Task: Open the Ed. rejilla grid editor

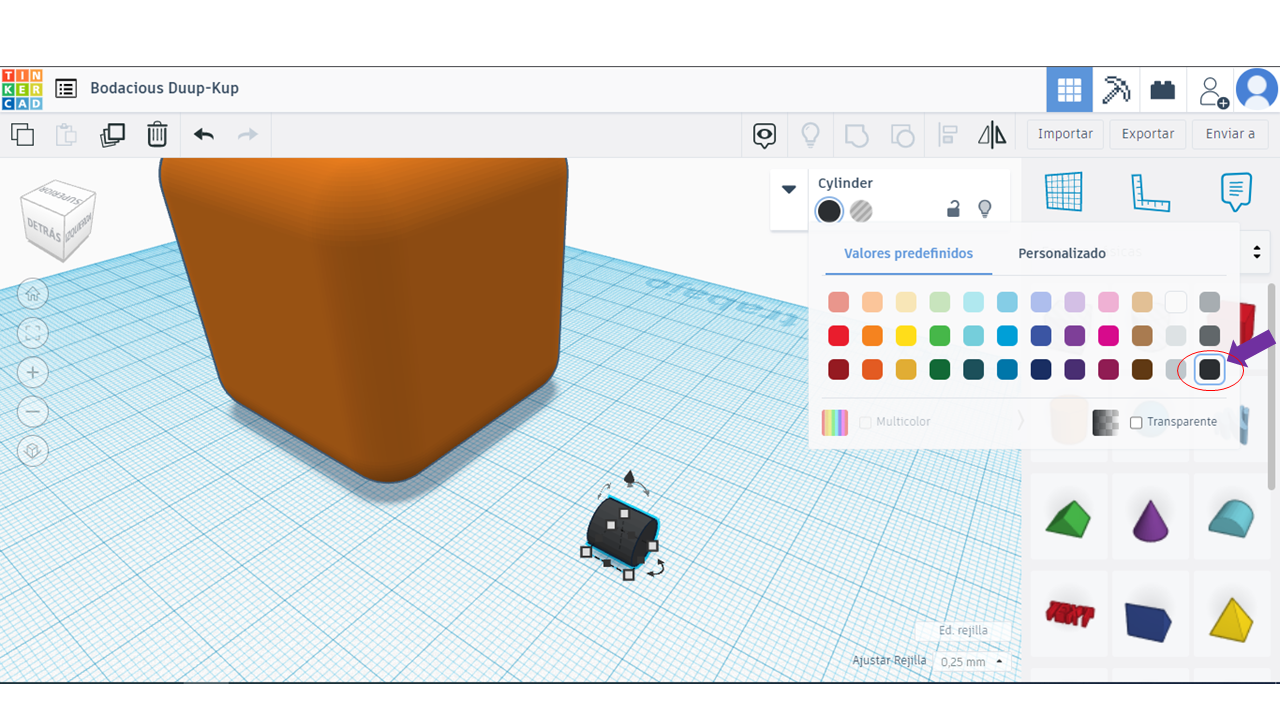Action: click(963, 631)
